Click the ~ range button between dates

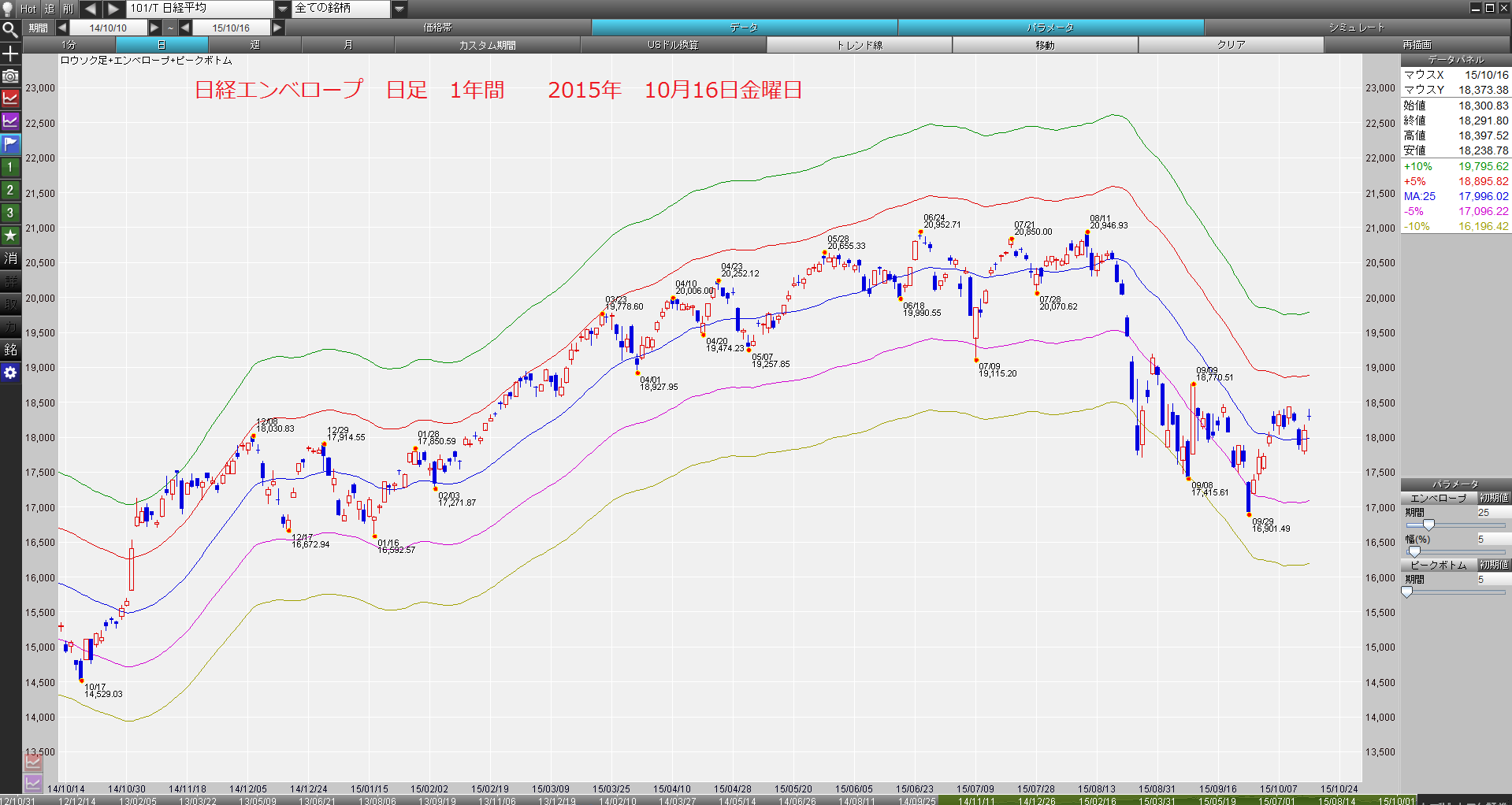tap(170, 28)
